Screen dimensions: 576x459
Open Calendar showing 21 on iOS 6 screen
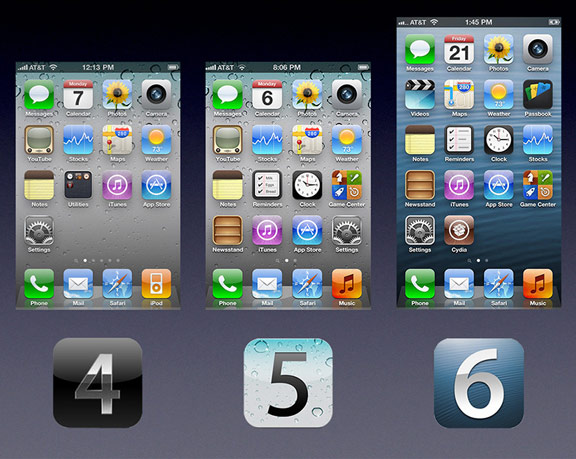(459, 49)
